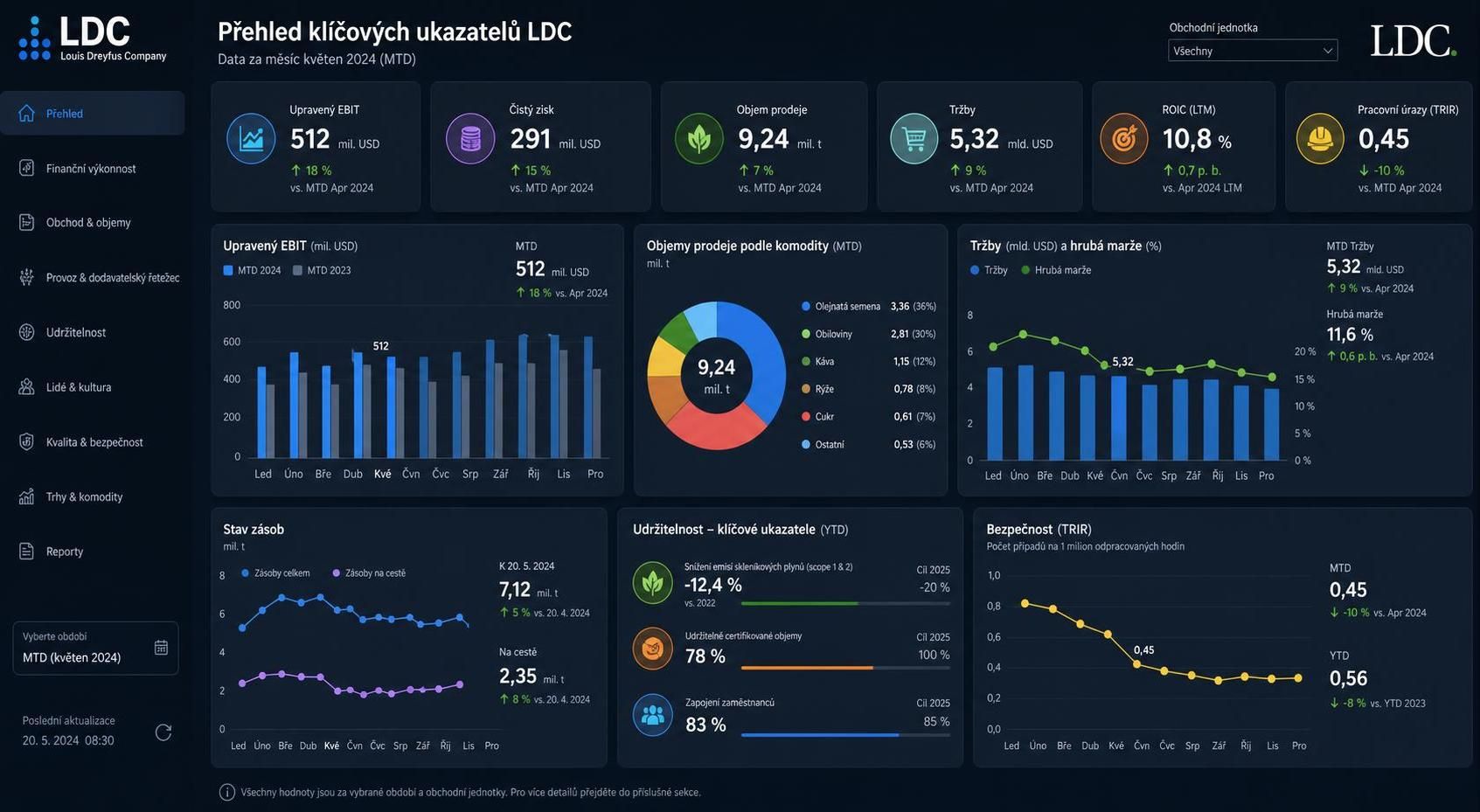Click the greenhouse gas emissions leaf icon

(652, 583)
